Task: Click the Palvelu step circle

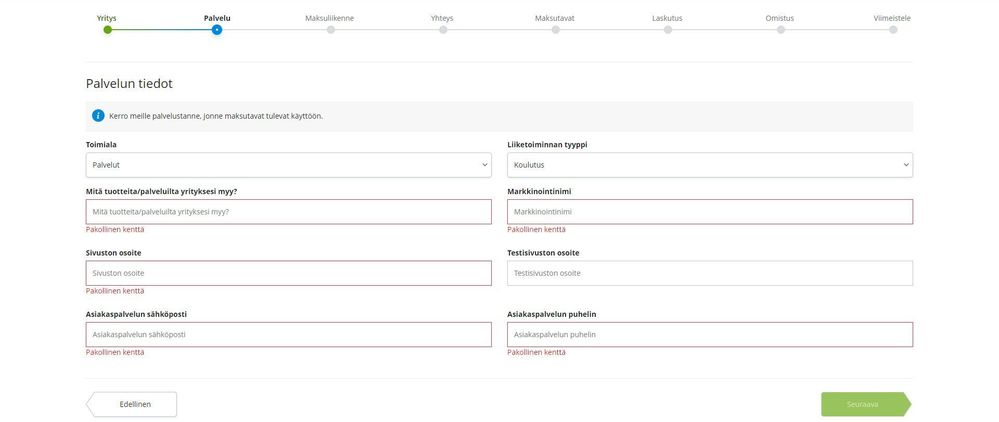Action: (x=217, y=29)
